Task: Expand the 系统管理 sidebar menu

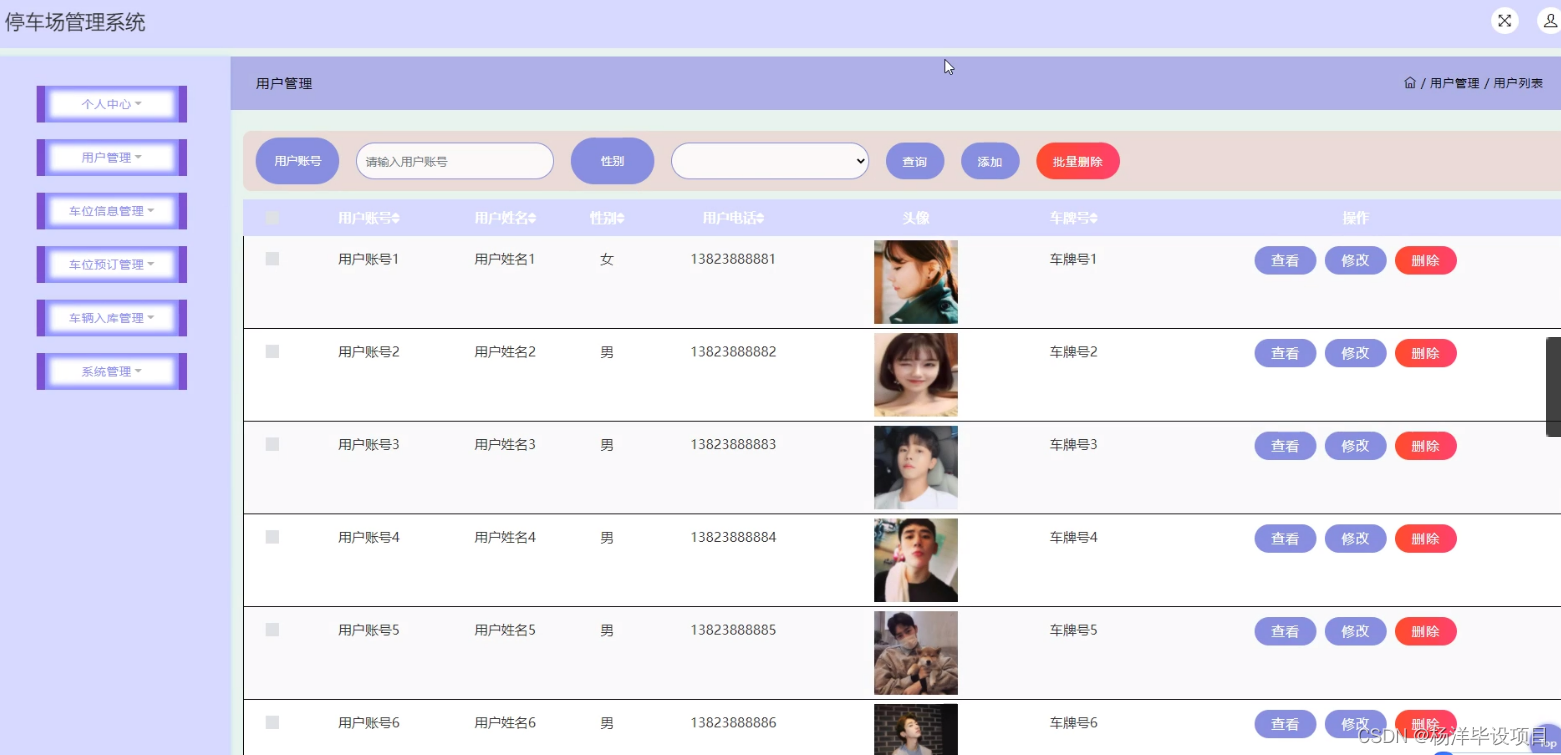Action: click(111, 371)
